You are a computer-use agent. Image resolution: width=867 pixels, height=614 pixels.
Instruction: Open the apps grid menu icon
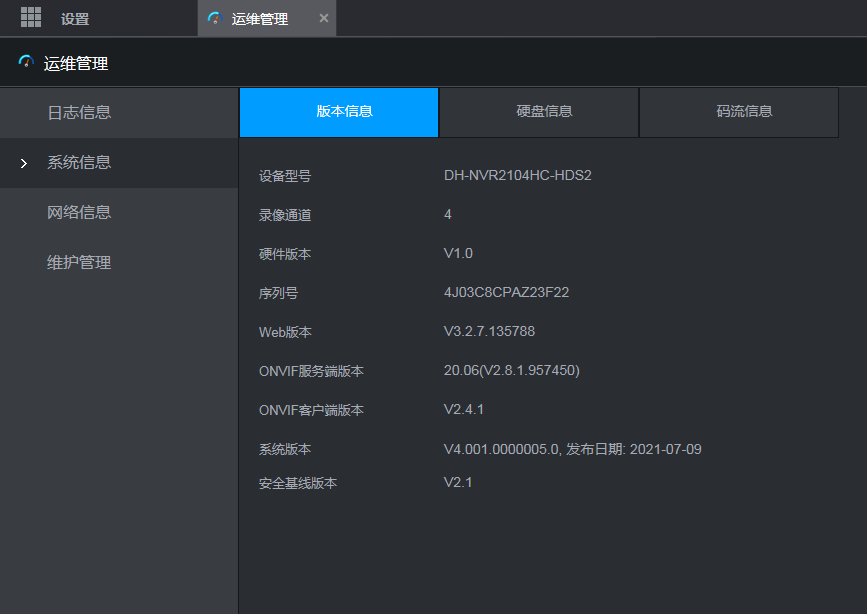pyautogui.click(x=31, y=17)
